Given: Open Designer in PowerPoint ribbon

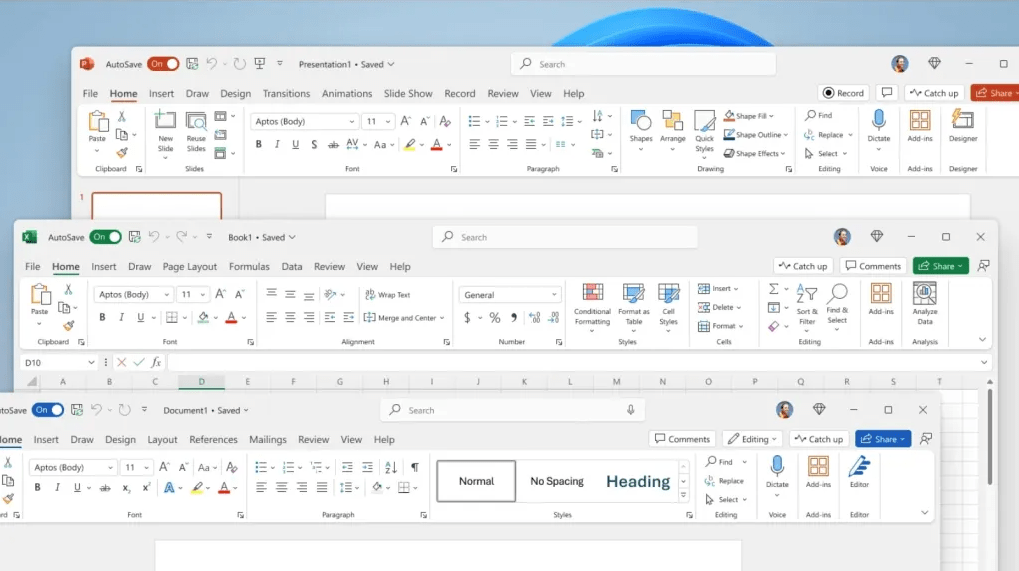Looking at the screenshot, I should (962, 125).
